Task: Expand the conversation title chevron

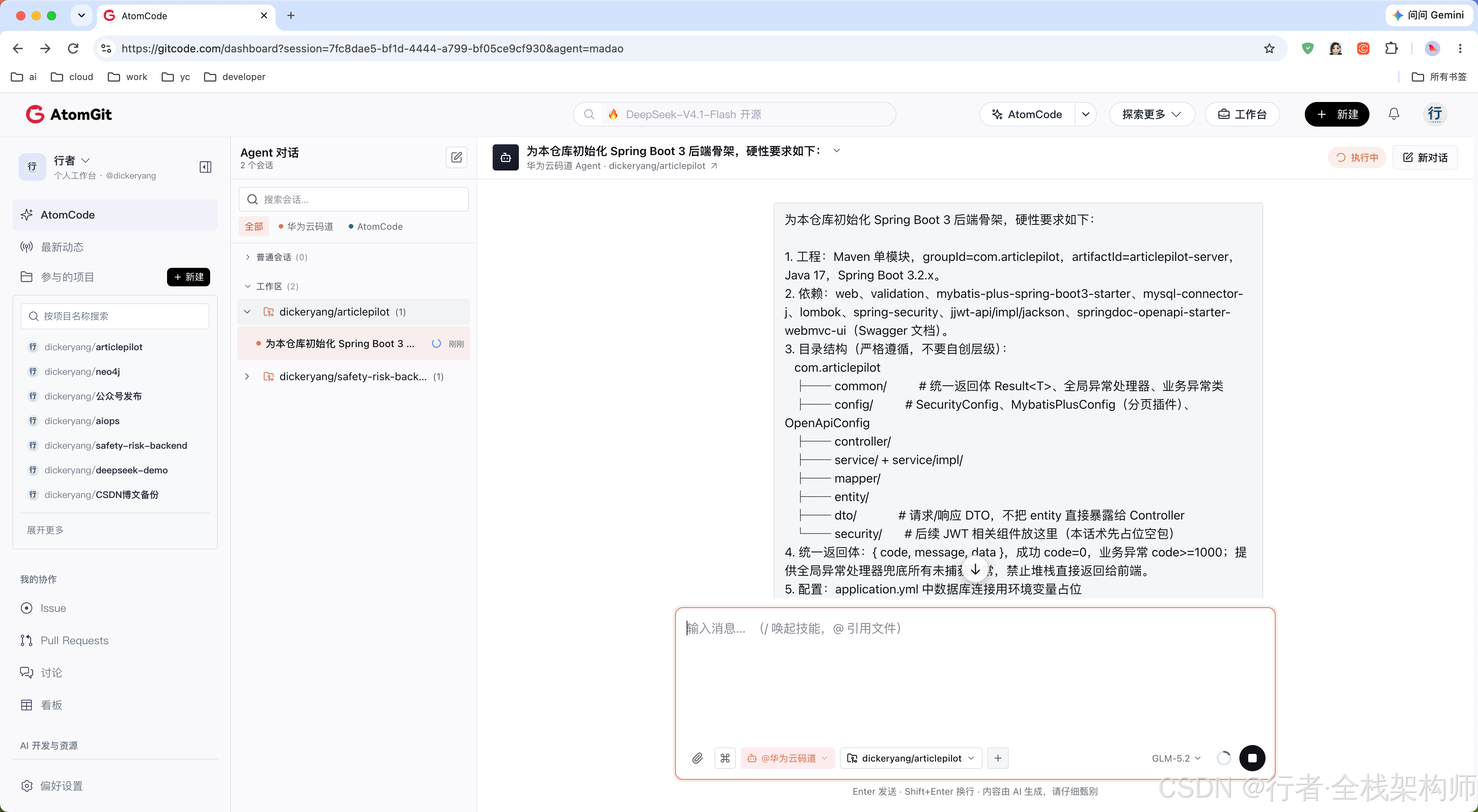Action: (836, 151)
